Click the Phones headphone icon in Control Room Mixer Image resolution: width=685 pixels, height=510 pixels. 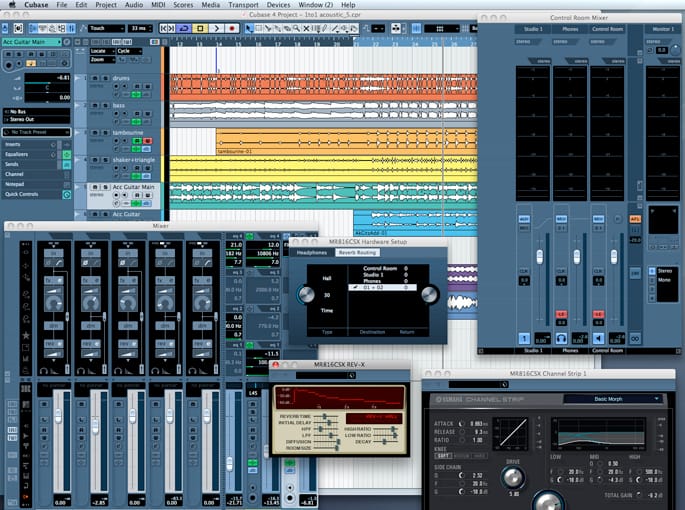coord(561,338)
